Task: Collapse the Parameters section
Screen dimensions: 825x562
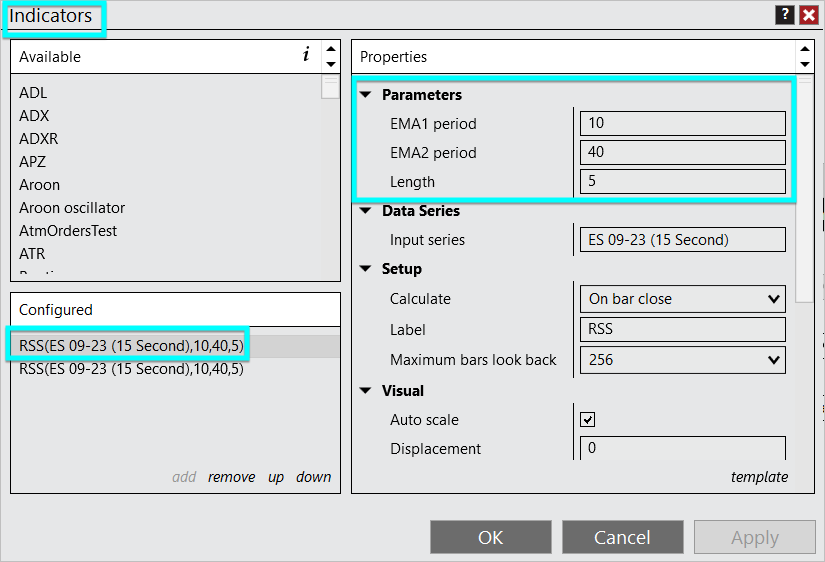Action: 365,95
